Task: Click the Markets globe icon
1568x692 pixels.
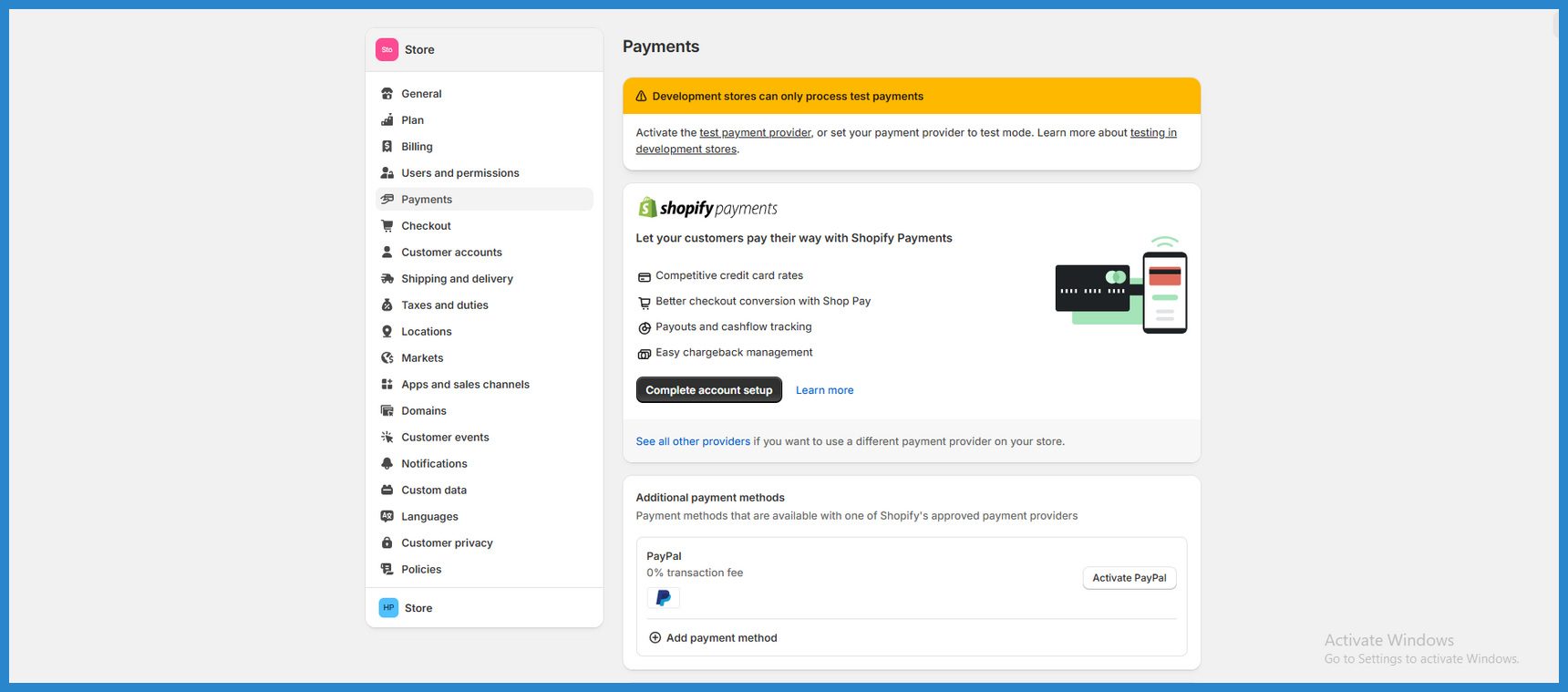Action: pos(387,358)
